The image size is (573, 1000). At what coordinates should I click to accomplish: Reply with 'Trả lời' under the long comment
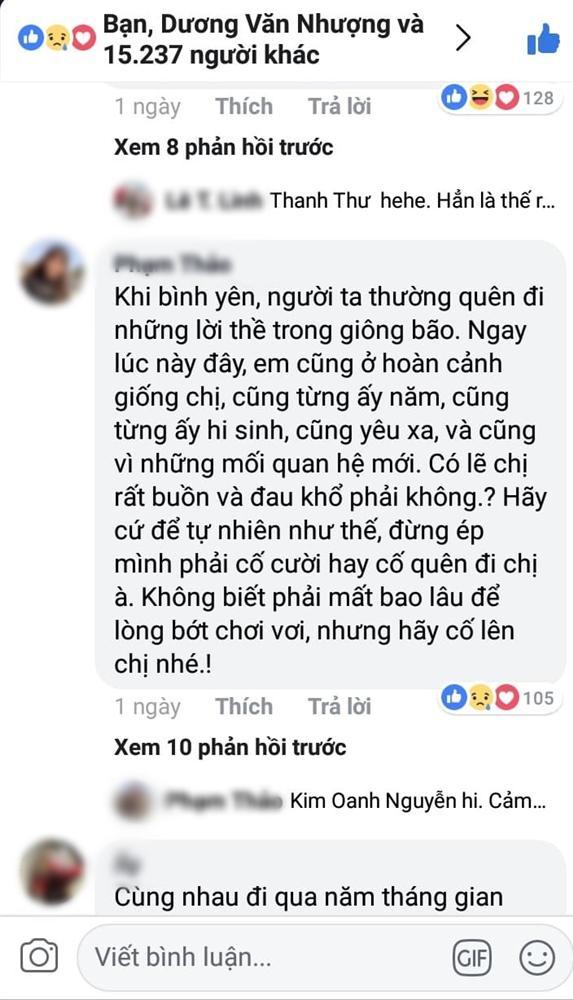click(x=339, y=706)
